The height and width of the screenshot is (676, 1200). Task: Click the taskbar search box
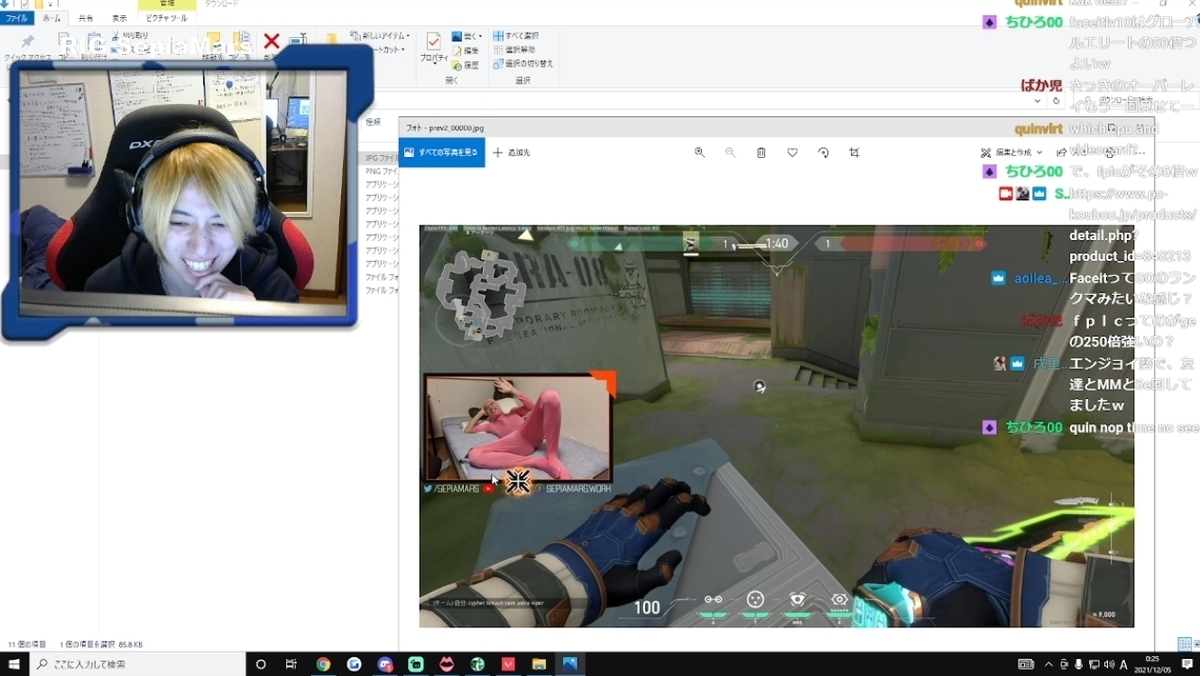pos(138,664)
